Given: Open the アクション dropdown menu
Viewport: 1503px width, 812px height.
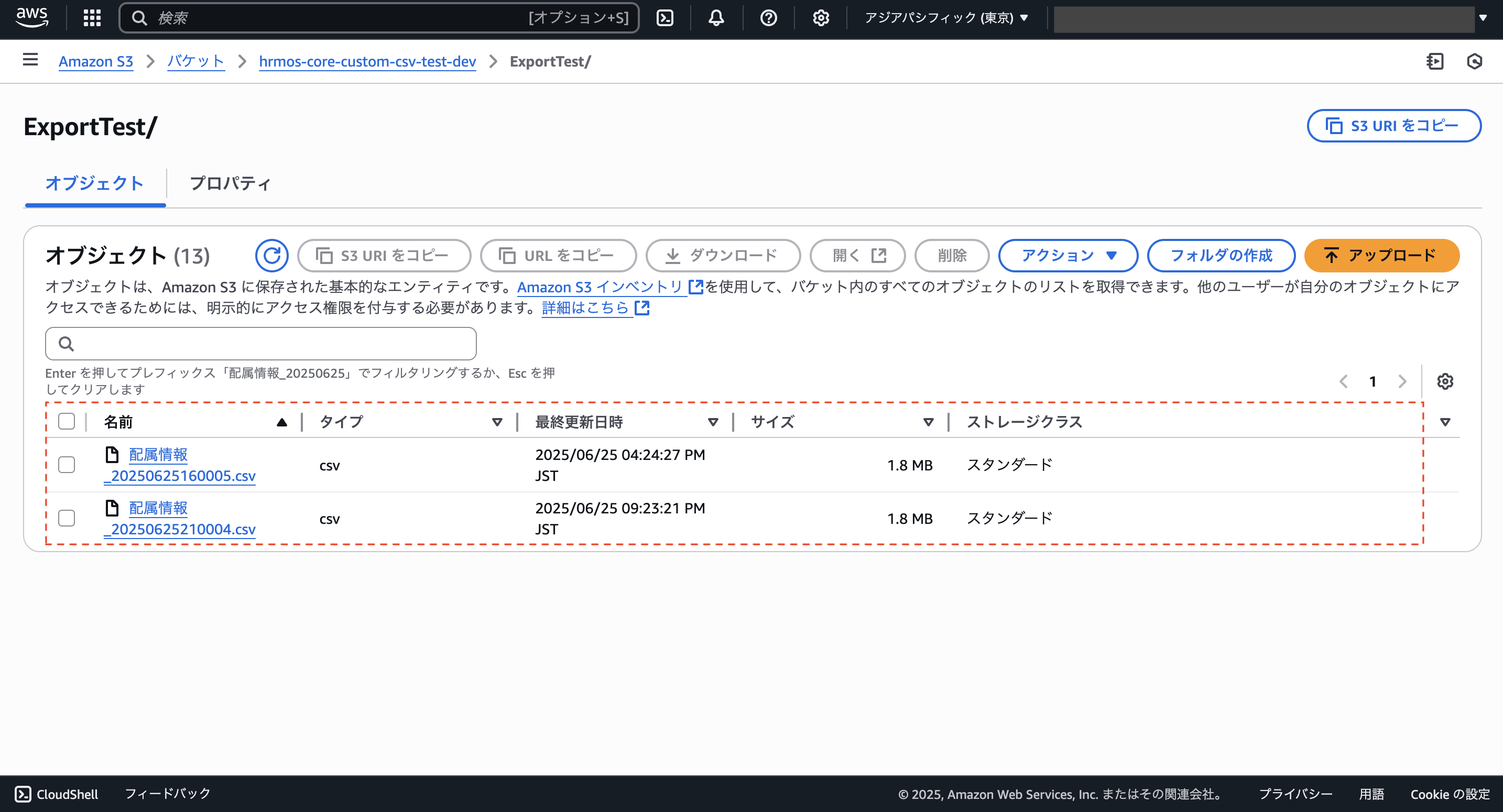Looking at the screenshot, I should coord(1068,256).
